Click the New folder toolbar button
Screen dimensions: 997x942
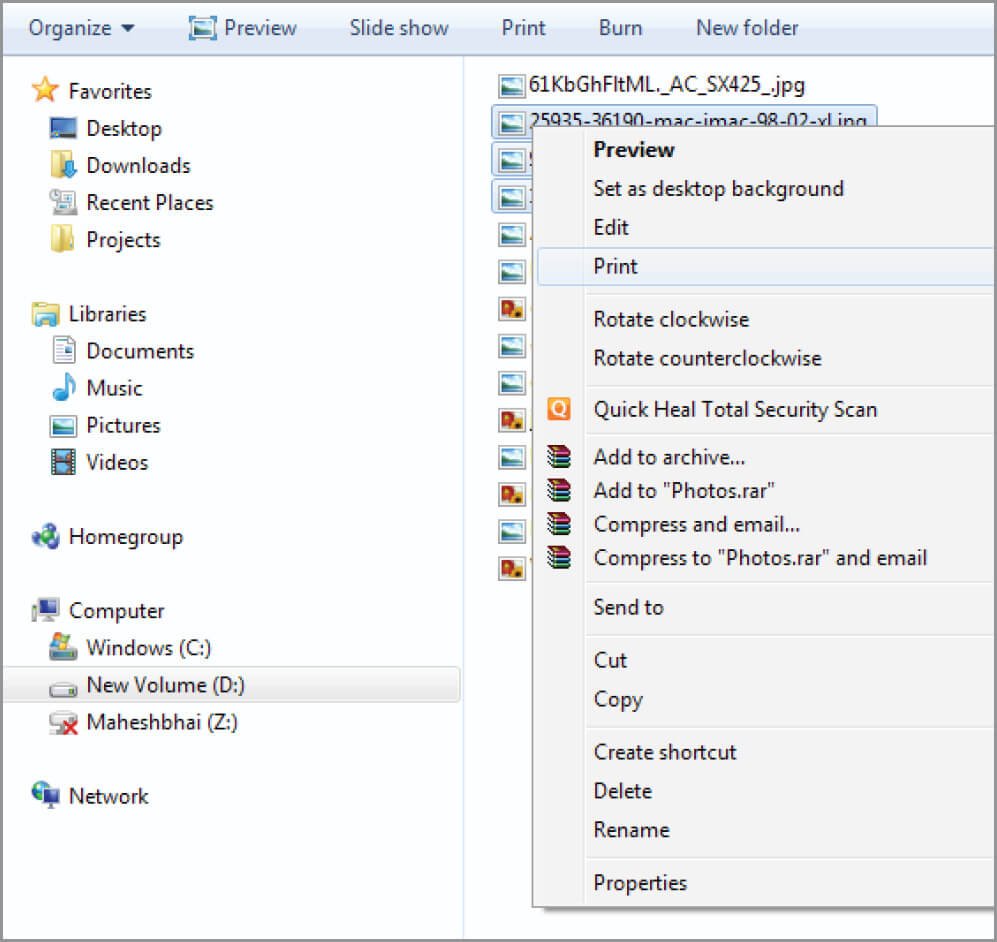click(747, 28)
